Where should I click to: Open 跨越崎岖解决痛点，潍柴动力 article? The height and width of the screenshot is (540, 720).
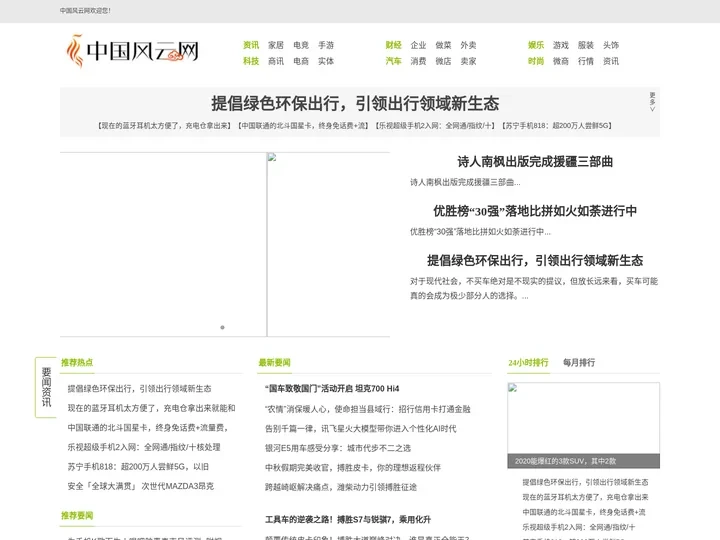(x=341, y=487)
